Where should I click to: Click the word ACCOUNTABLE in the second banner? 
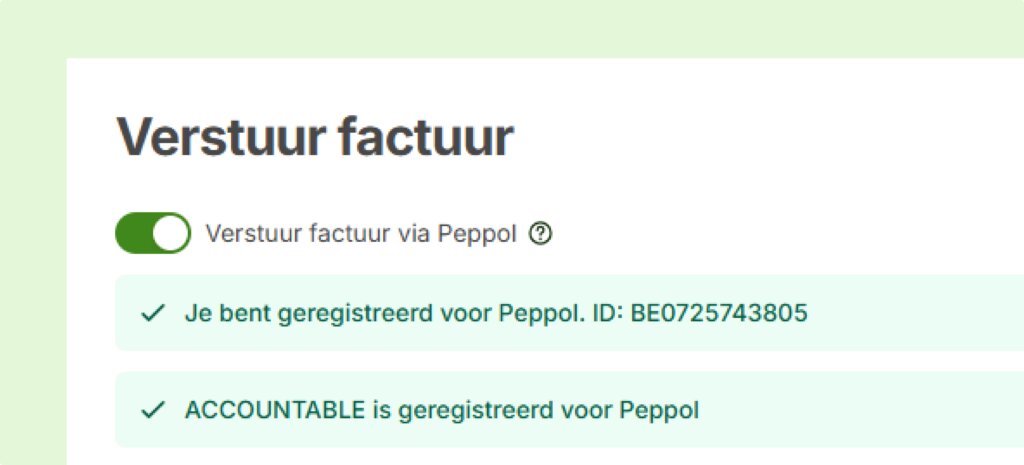275,410
